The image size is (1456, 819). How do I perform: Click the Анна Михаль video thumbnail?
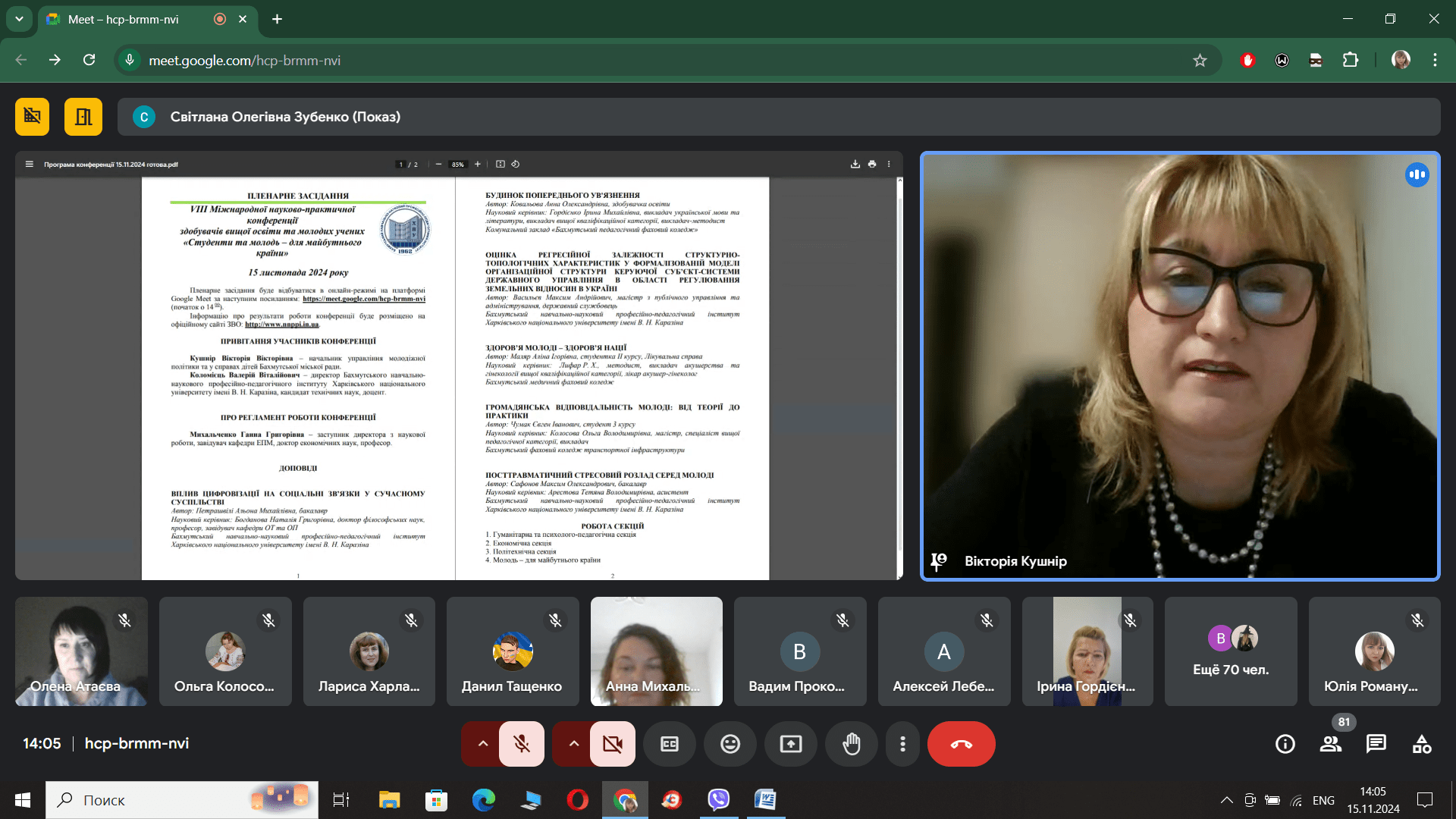(x=656, y=651)
